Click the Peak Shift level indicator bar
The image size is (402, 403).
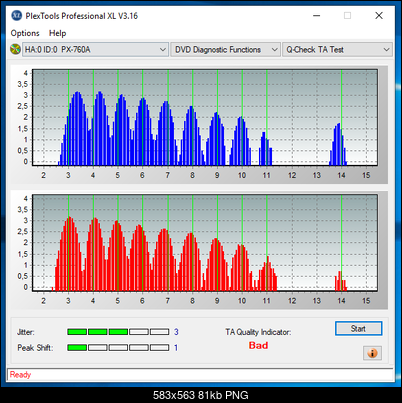point(118,348)
